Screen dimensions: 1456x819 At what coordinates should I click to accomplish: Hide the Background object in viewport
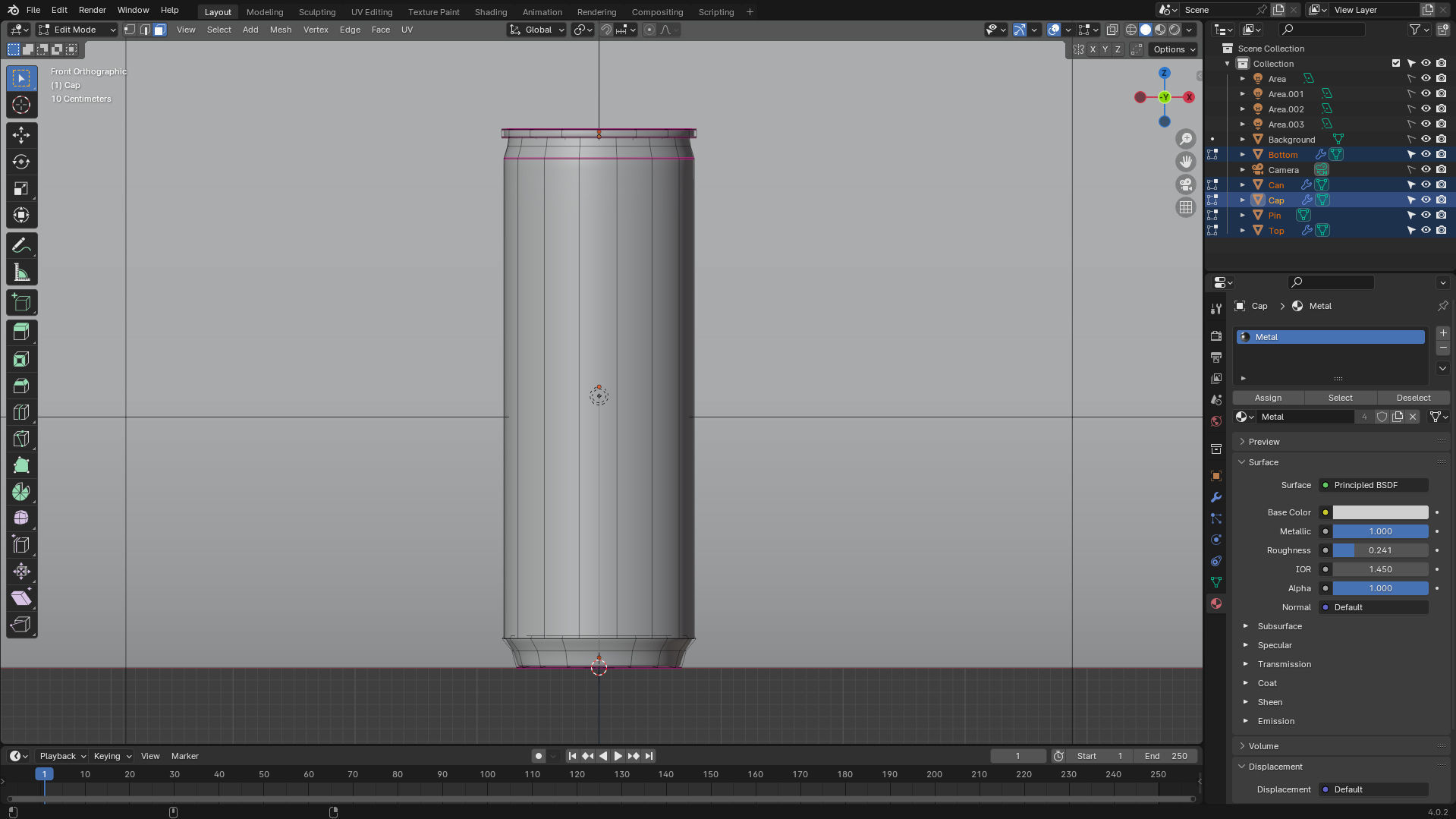[x=1426, y=139]
